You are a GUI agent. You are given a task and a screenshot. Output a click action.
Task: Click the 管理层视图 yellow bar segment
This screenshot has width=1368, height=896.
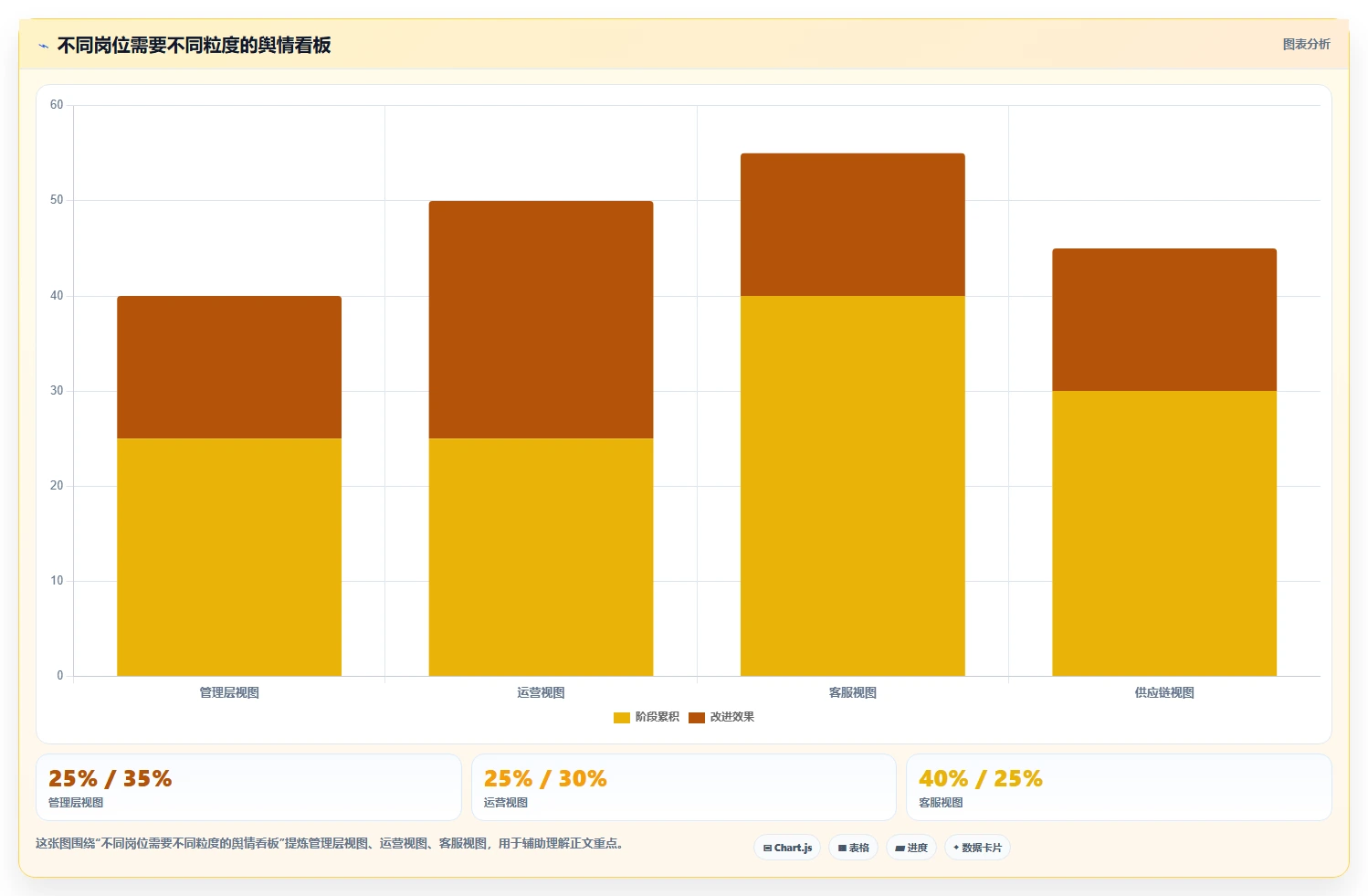pos(229,557)
